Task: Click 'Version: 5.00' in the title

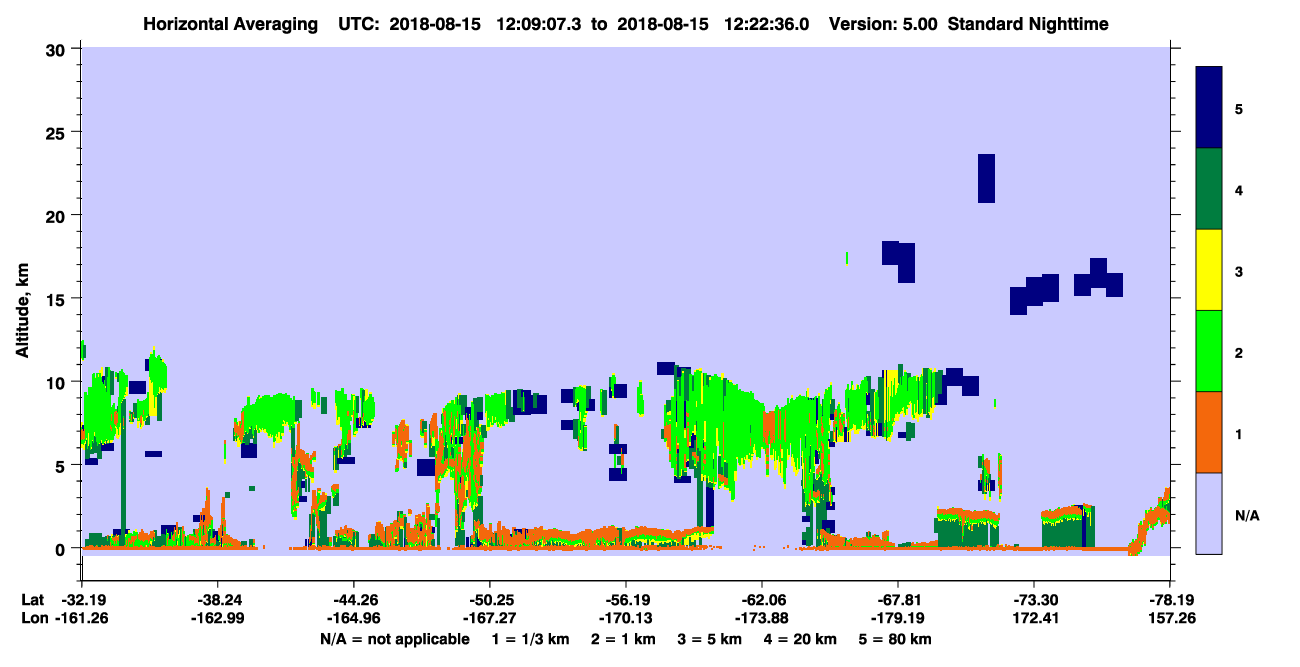Action: click(881, 23)
